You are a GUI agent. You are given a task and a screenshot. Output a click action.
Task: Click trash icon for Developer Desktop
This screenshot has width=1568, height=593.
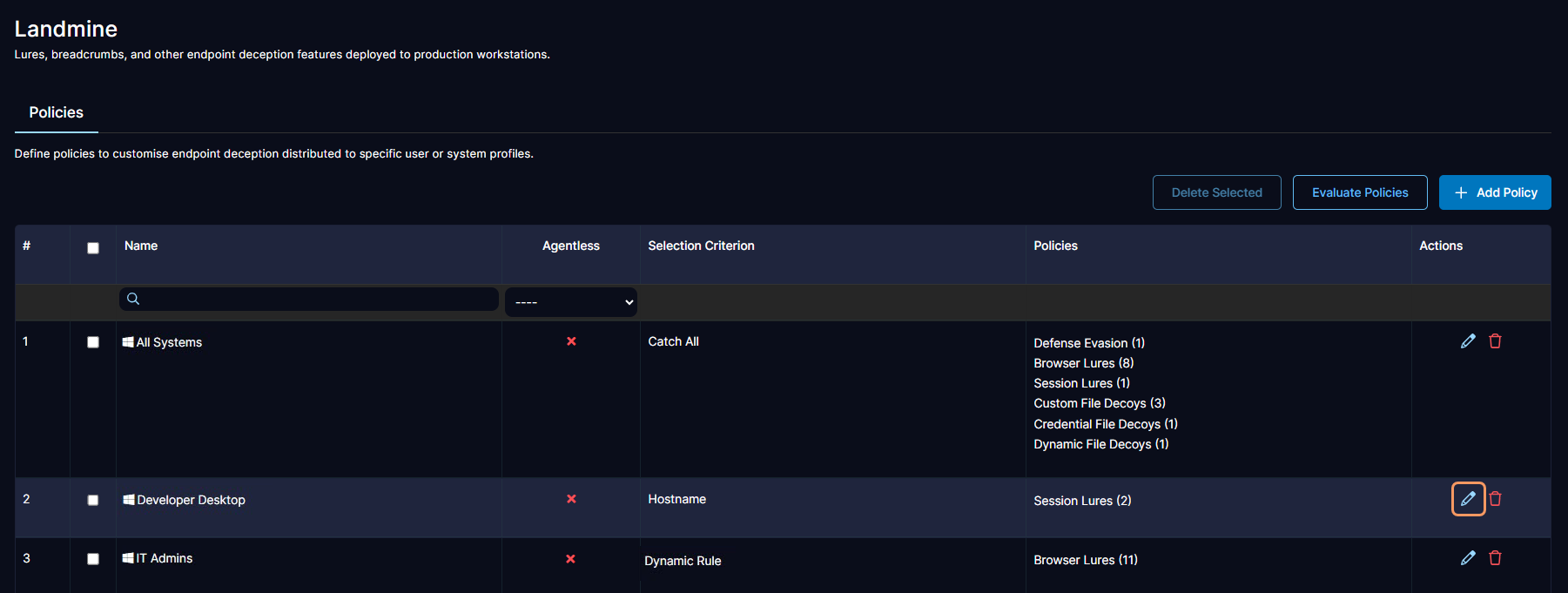[x=1495, y=499]
